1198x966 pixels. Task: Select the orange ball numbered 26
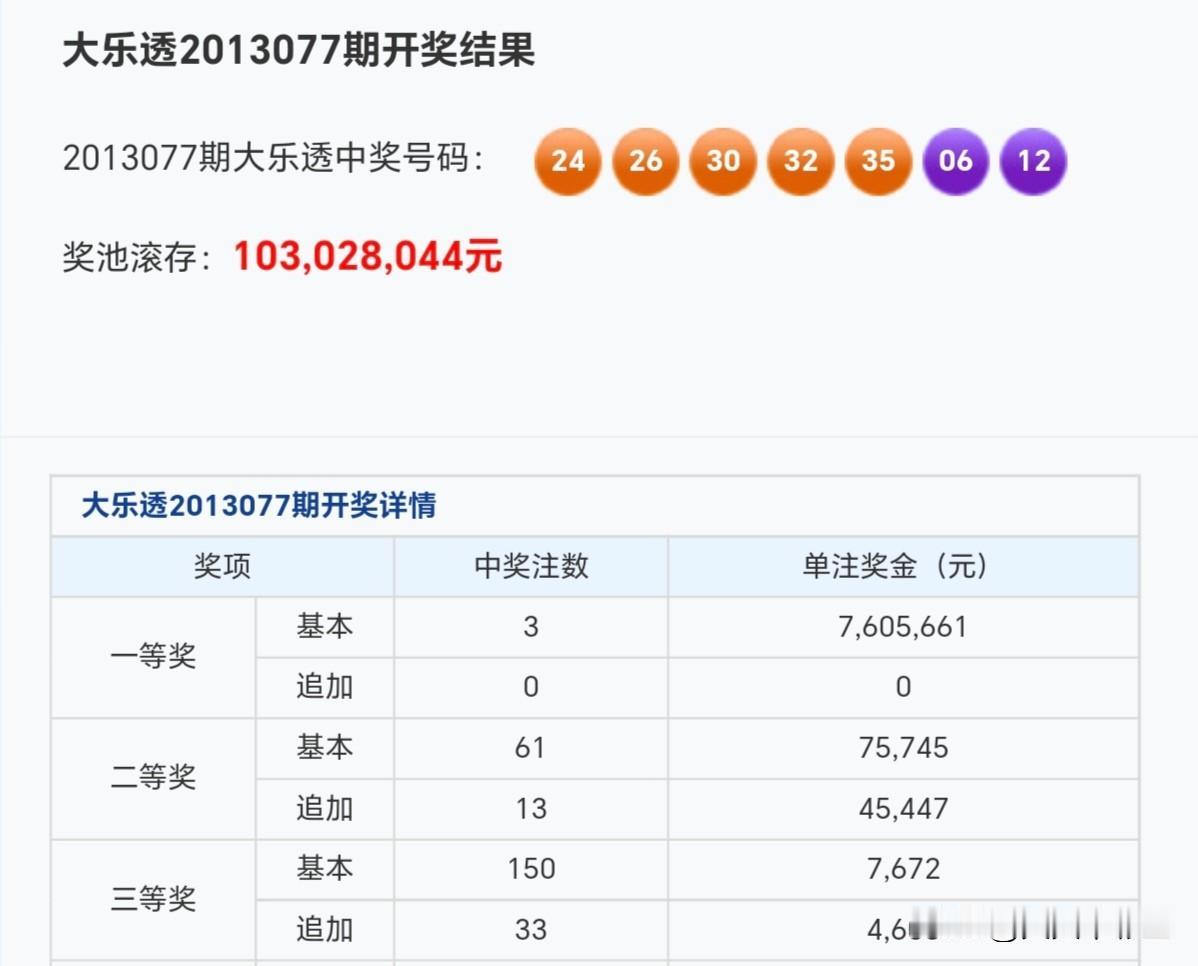tap(645, 161)
